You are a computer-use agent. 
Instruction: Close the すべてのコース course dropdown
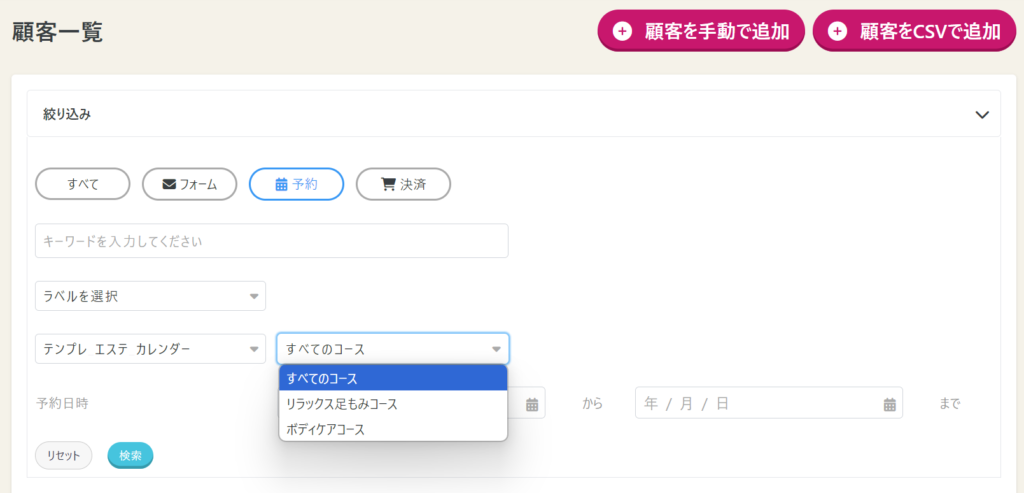coord(393,349)
